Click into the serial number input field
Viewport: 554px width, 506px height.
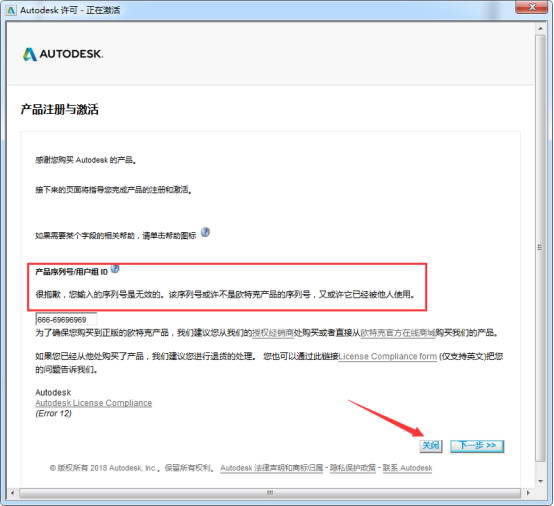click(66, 319)
